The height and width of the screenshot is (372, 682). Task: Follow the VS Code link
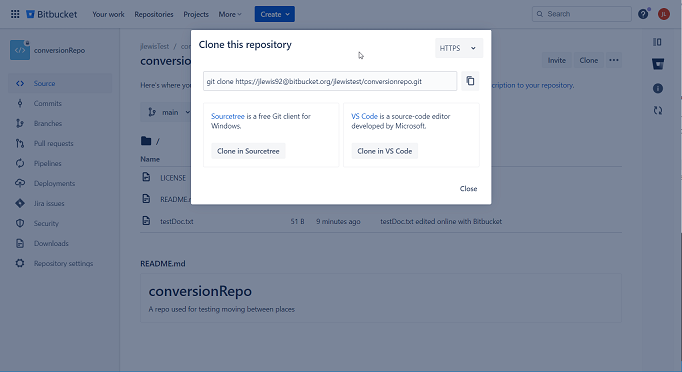(364, 116)
